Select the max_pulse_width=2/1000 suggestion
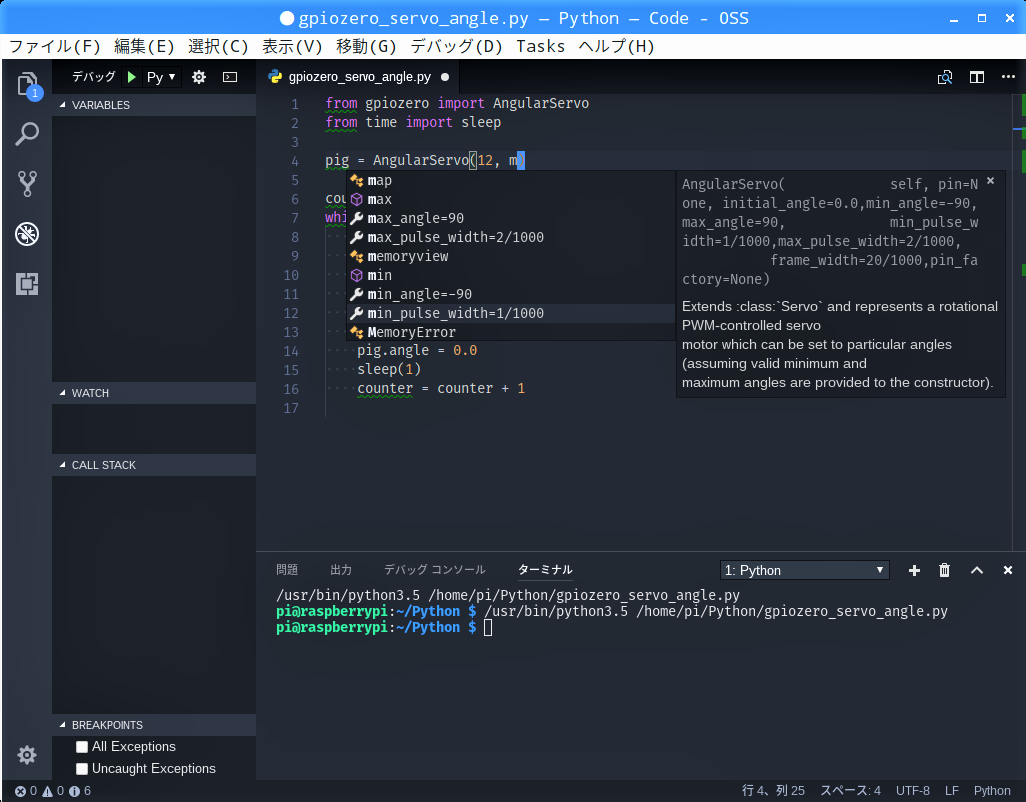Viewport: 1026px width, 802px height. [x=510, y=237]
